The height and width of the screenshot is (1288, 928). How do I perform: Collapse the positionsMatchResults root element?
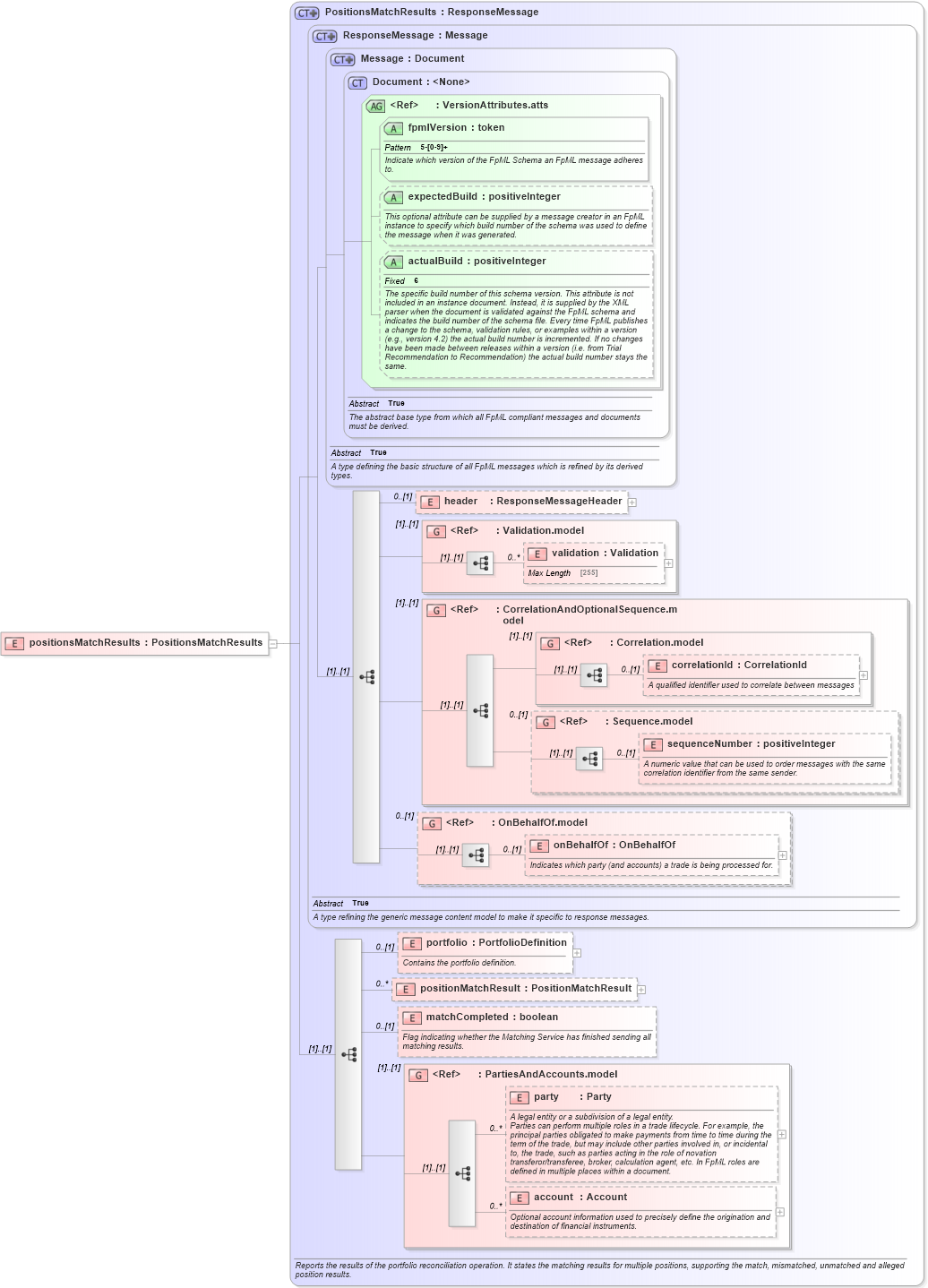click(x=273, y=643)
